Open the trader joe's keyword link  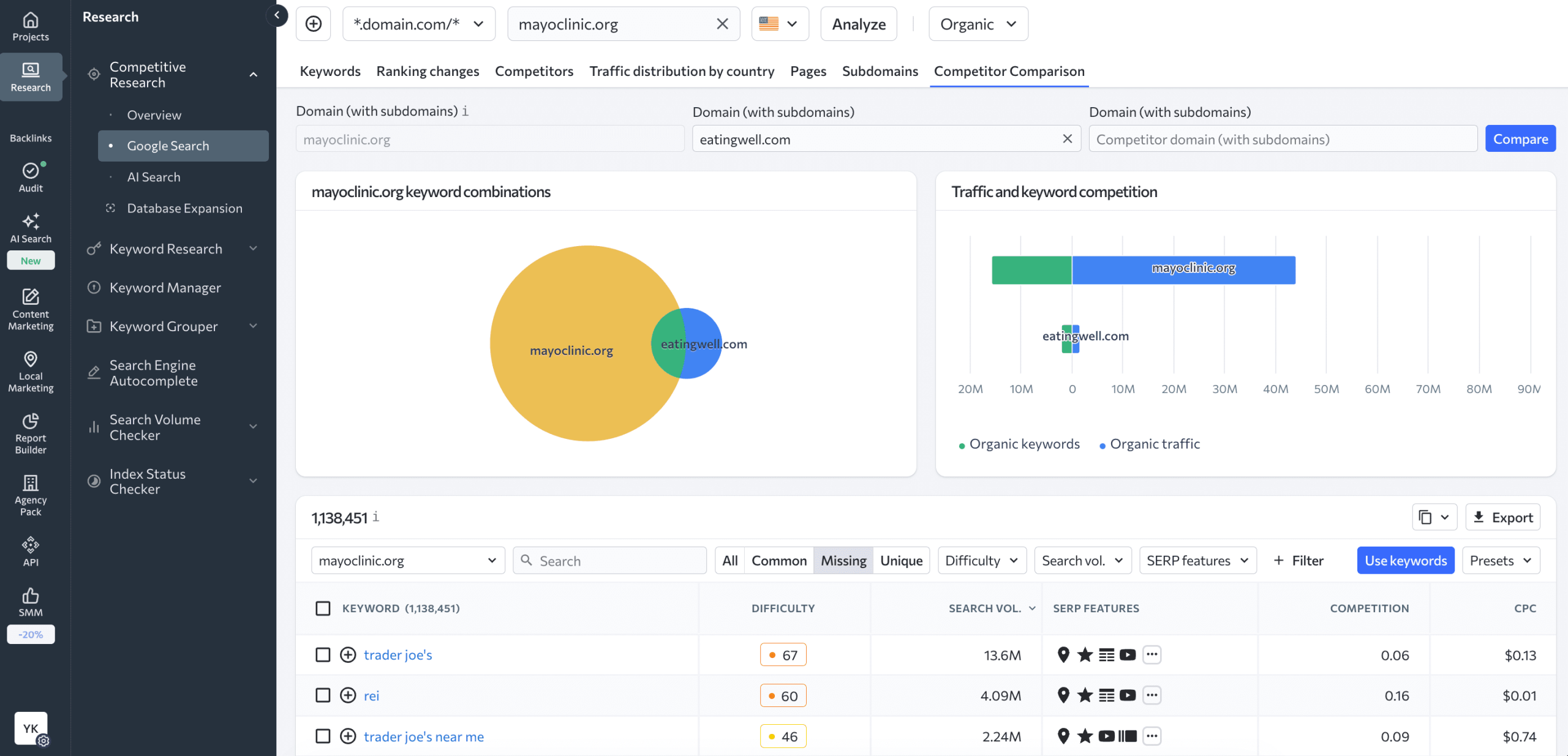click(398, 654)
